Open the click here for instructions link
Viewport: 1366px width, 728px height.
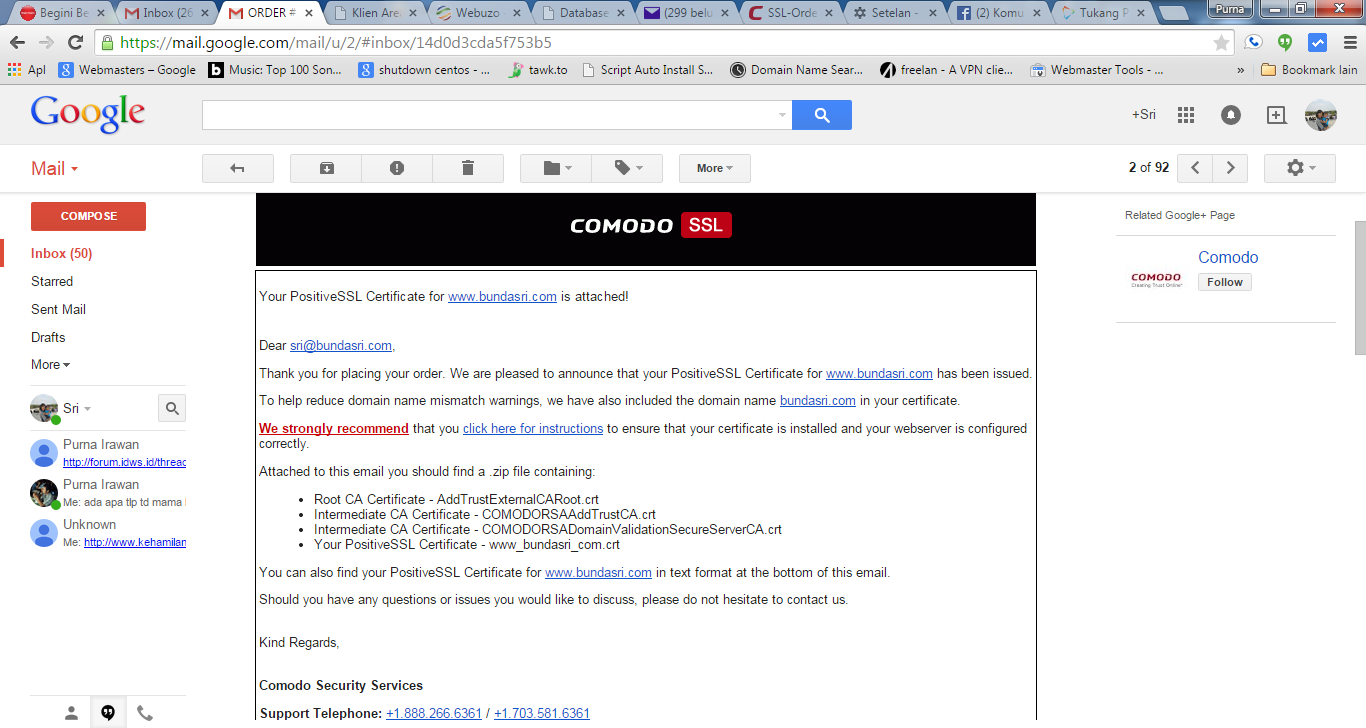click(533, 428)
